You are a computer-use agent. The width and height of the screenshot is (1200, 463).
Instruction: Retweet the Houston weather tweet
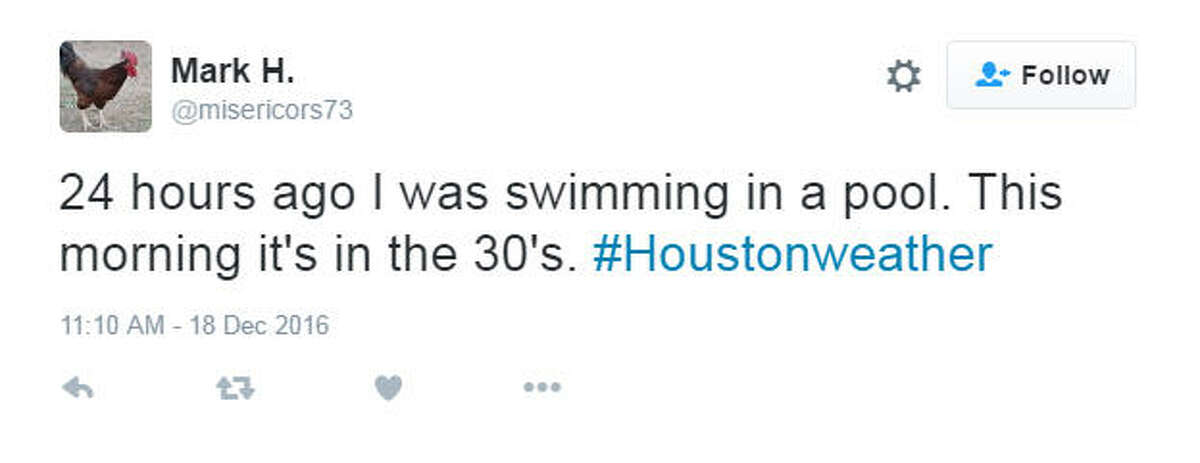point(235,388)
